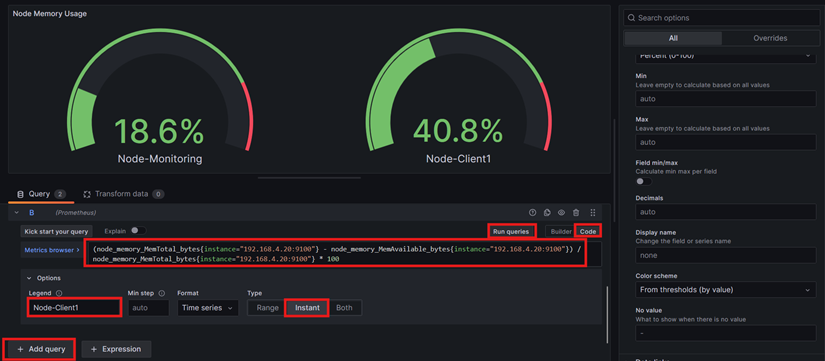The height and width of the screenshot is (361, 825).
Task: Collapse the Options section
Action: [x=29, y=278]
